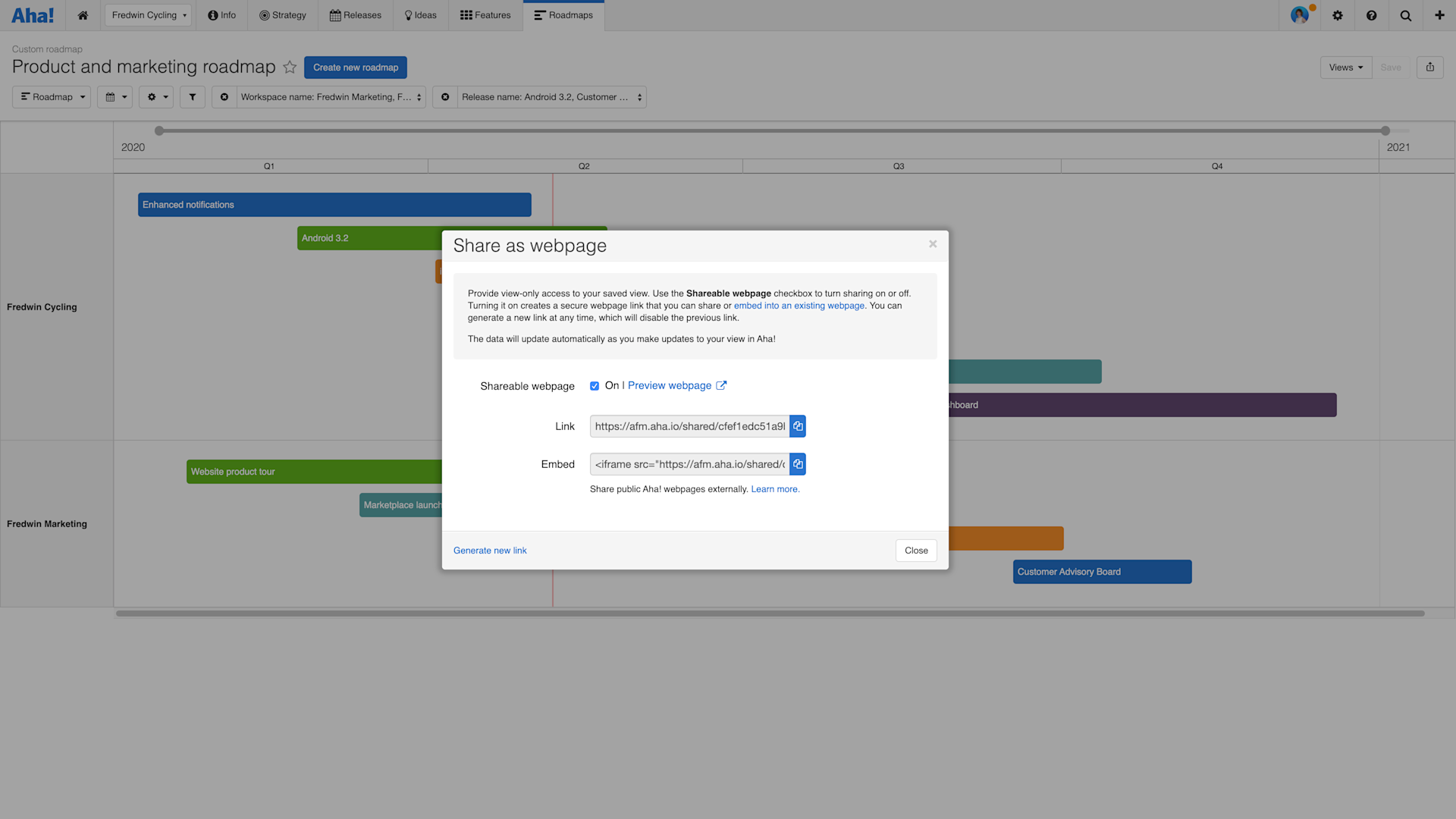Open the search icon in top bar
1456x819 pixels.
pos(1405,15)
